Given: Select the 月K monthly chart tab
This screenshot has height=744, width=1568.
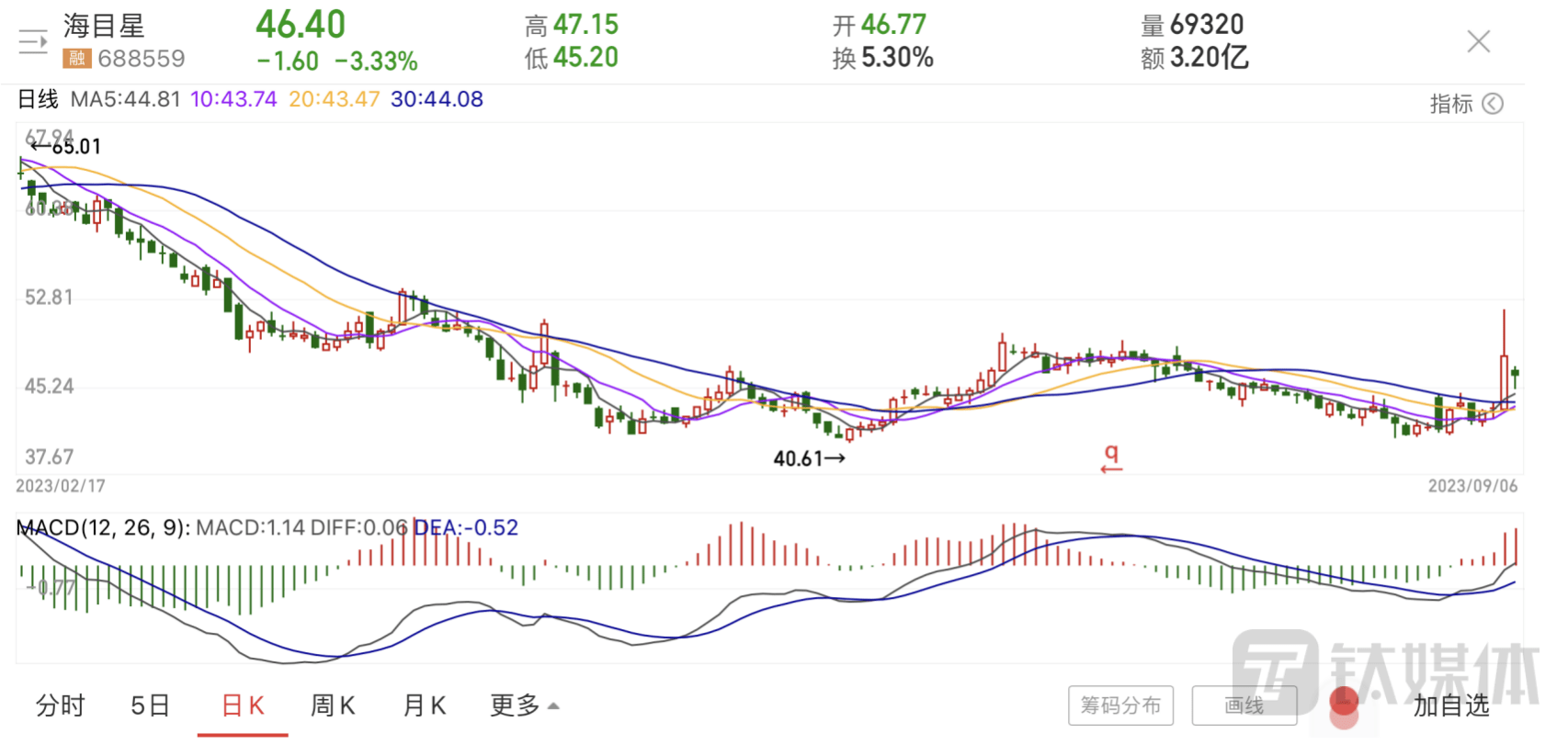Looking at the screenshot, I should point(425,705).
